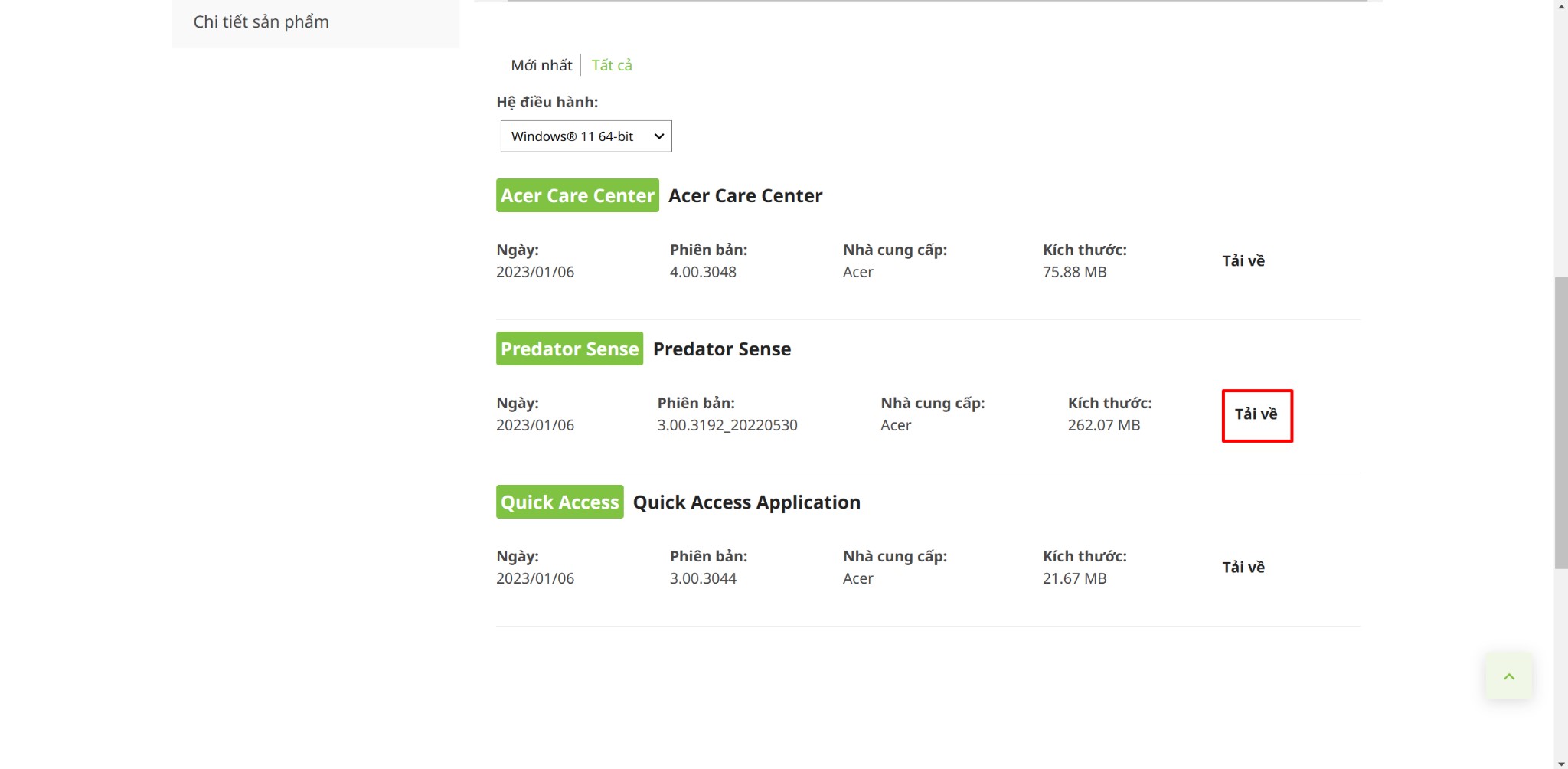This screenshot has height=769, width=1568.
Task: Click the Hệ điều hành label
Action: click(x=547, y=103)
